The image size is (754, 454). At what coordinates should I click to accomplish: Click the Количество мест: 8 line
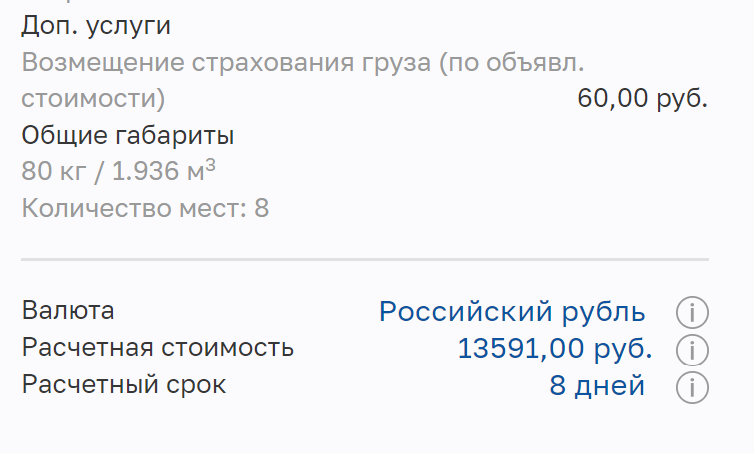pos(145,208)
